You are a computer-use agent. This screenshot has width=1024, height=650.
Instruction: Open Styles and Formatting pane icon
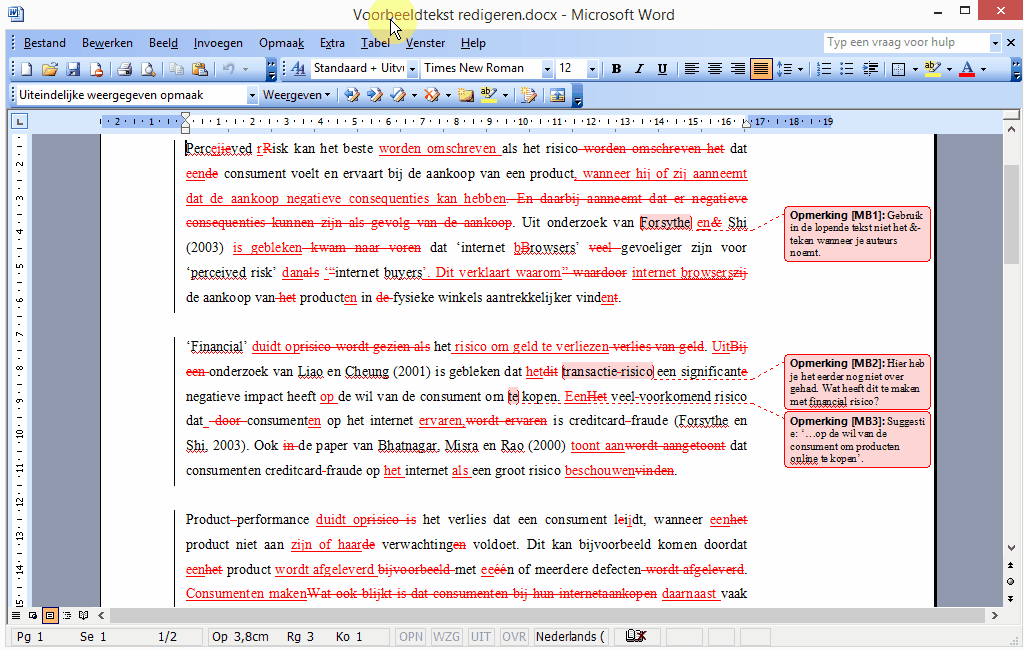click(x=298, y=69)
